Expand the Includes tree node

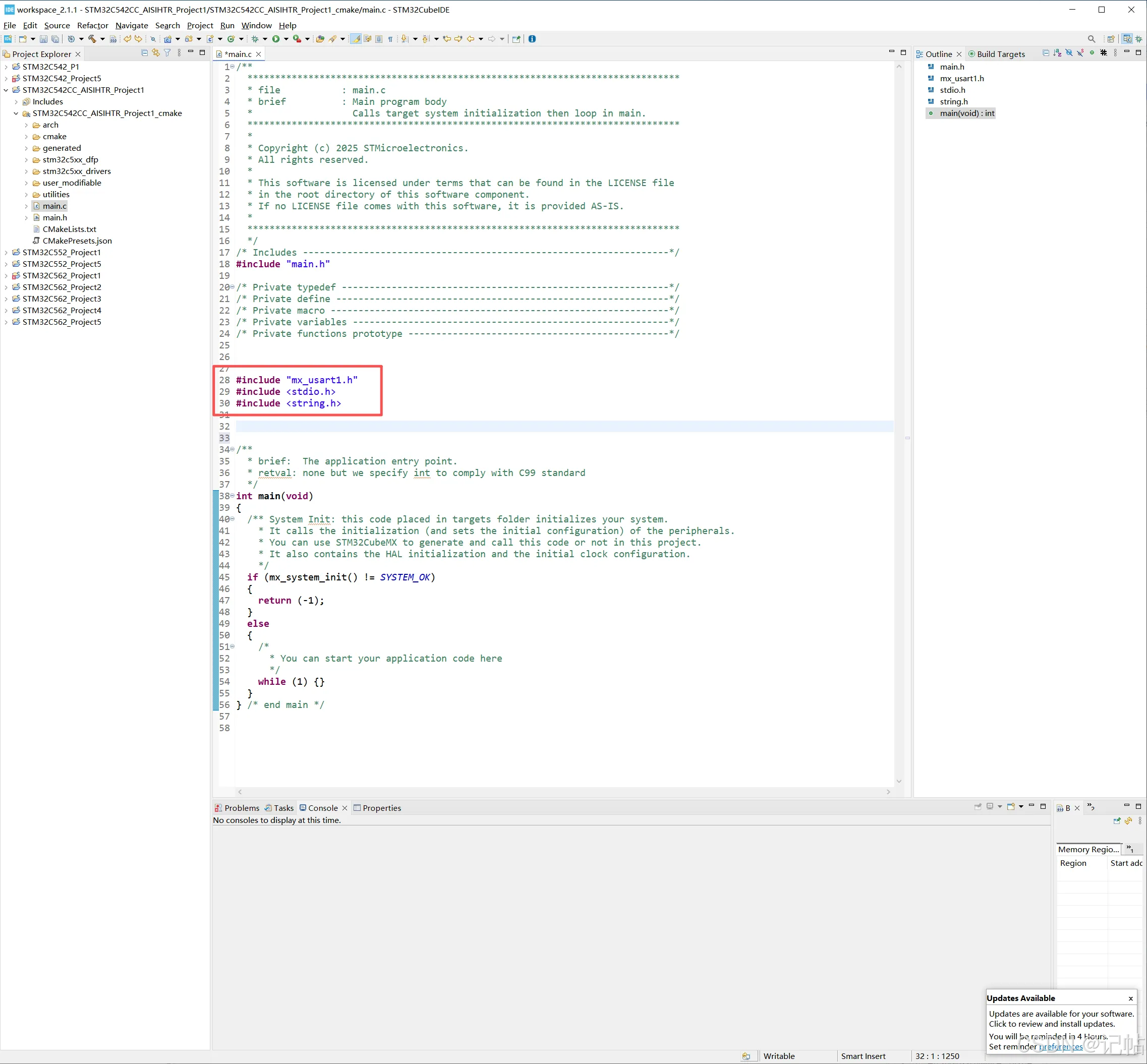tap(16, 102)
